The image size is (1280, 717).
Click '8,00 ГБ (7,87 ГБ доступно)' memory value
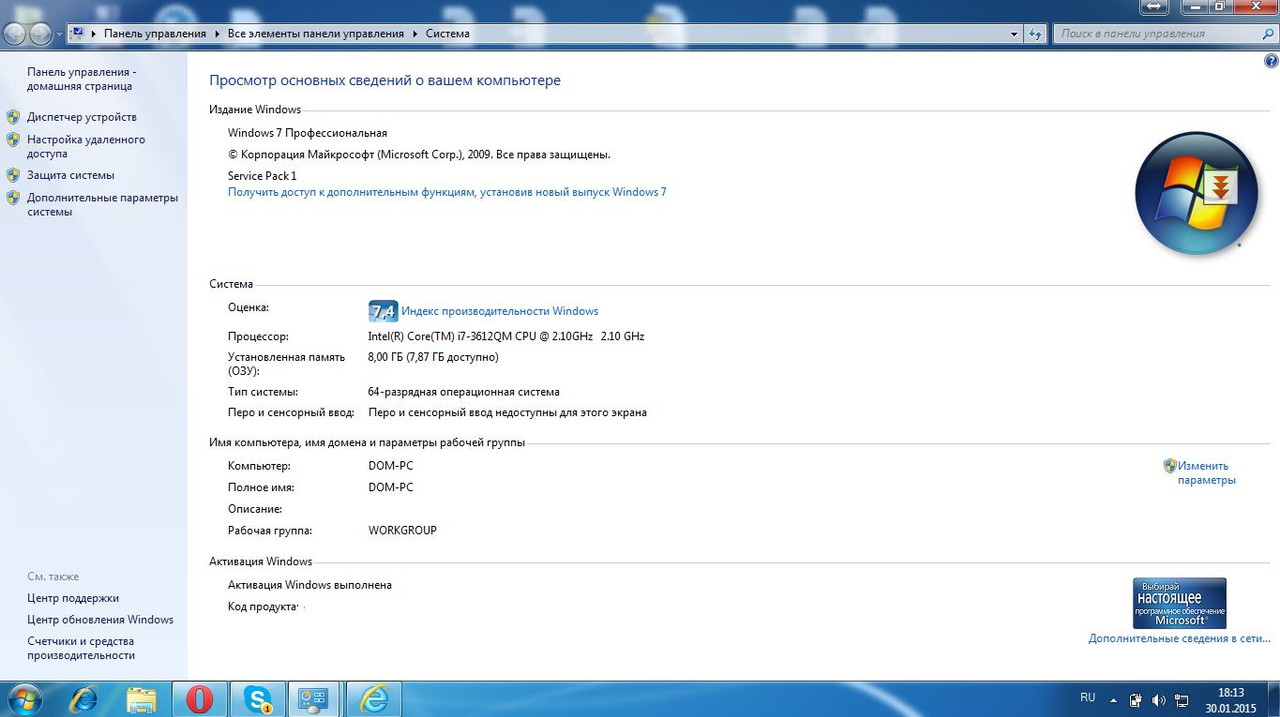[x=433, y=357]
